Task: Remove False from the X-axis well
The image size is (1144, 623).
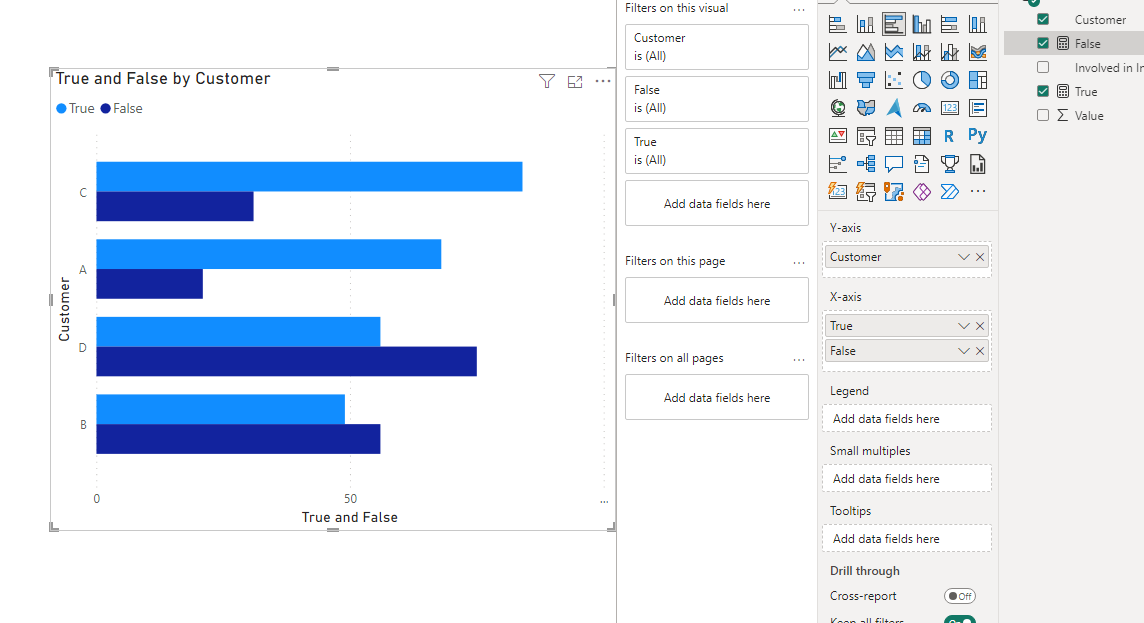Action: (x=980, y=351)
